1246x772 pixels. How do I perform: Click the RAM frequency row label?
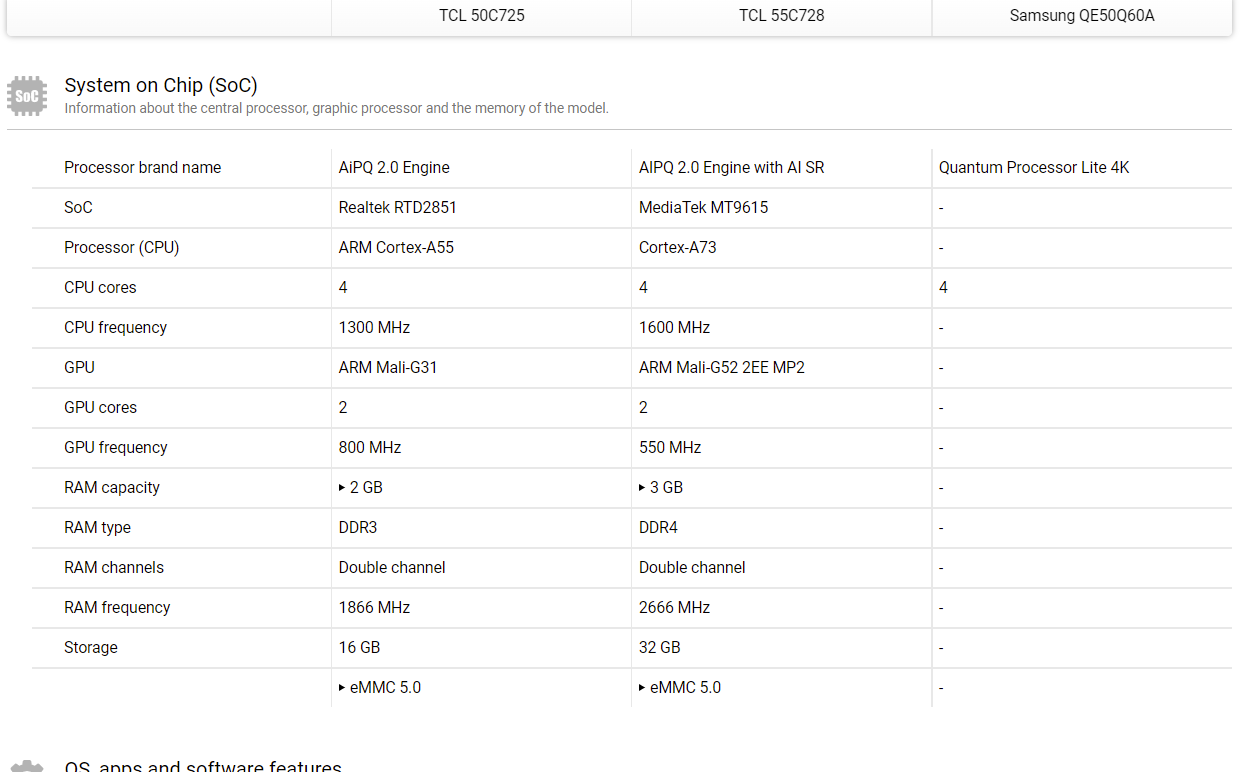click(x=117, y=608)
